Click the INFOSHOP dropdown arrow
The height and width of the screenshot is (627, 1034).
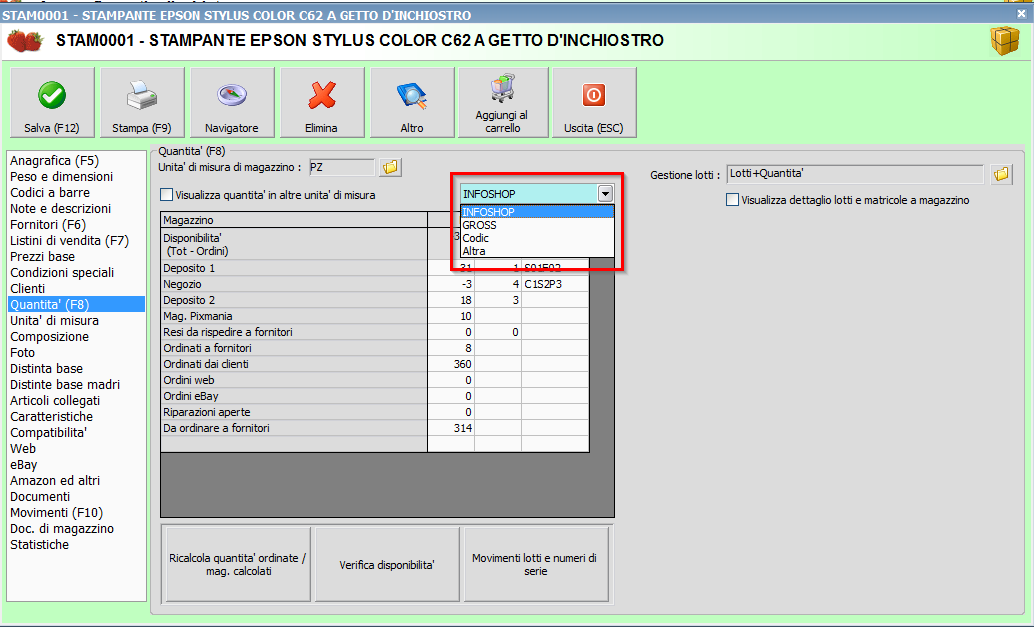(x=605, y=194)
